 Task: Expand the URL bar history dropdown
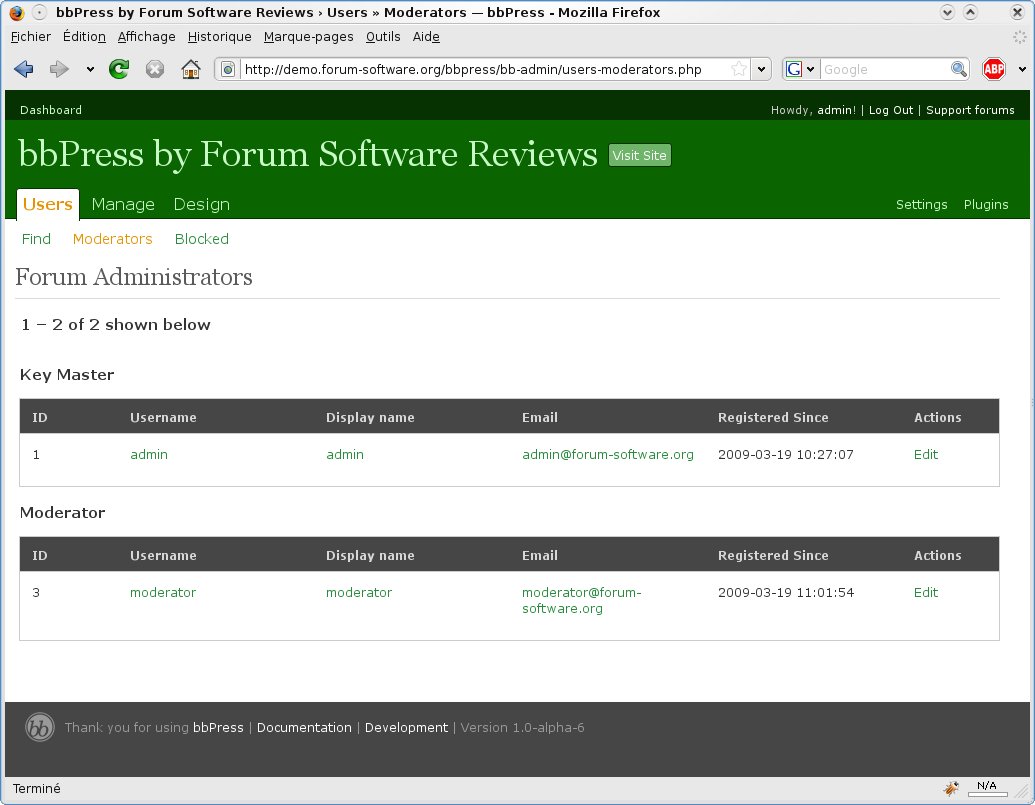coord(761,69)
